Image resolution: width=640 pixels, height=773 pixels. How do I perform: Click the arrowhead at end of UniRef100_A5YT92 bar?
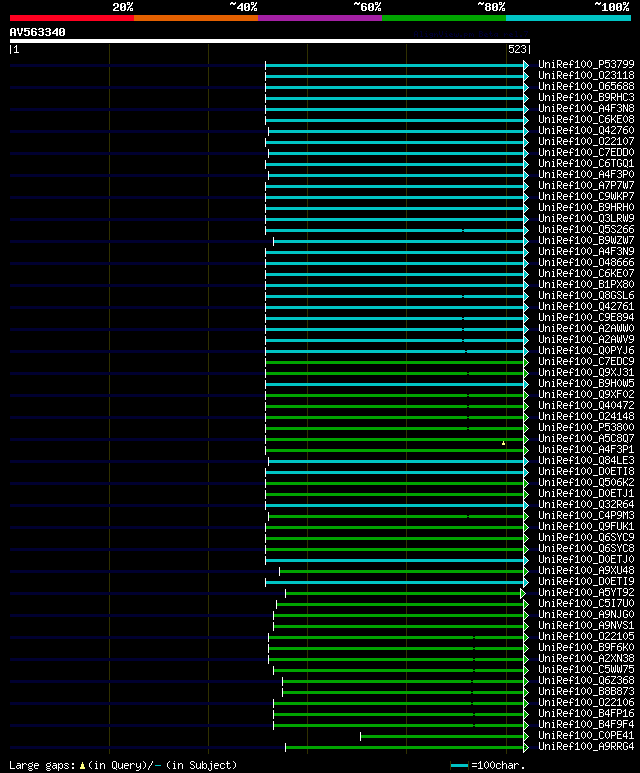523,594
